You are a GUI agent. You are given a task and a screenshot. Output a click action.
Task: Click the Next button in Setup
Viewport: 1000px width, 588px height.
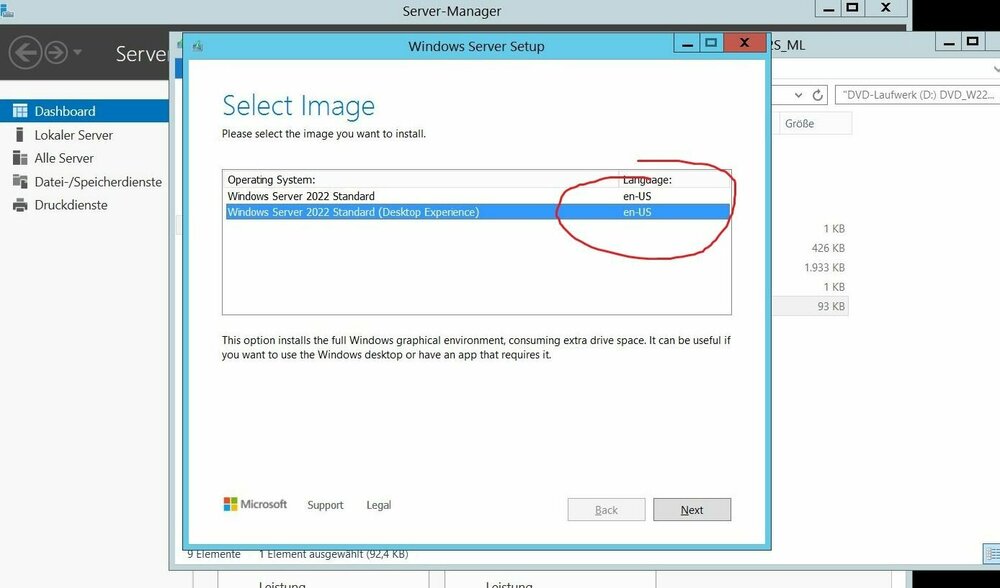point(692,510)
